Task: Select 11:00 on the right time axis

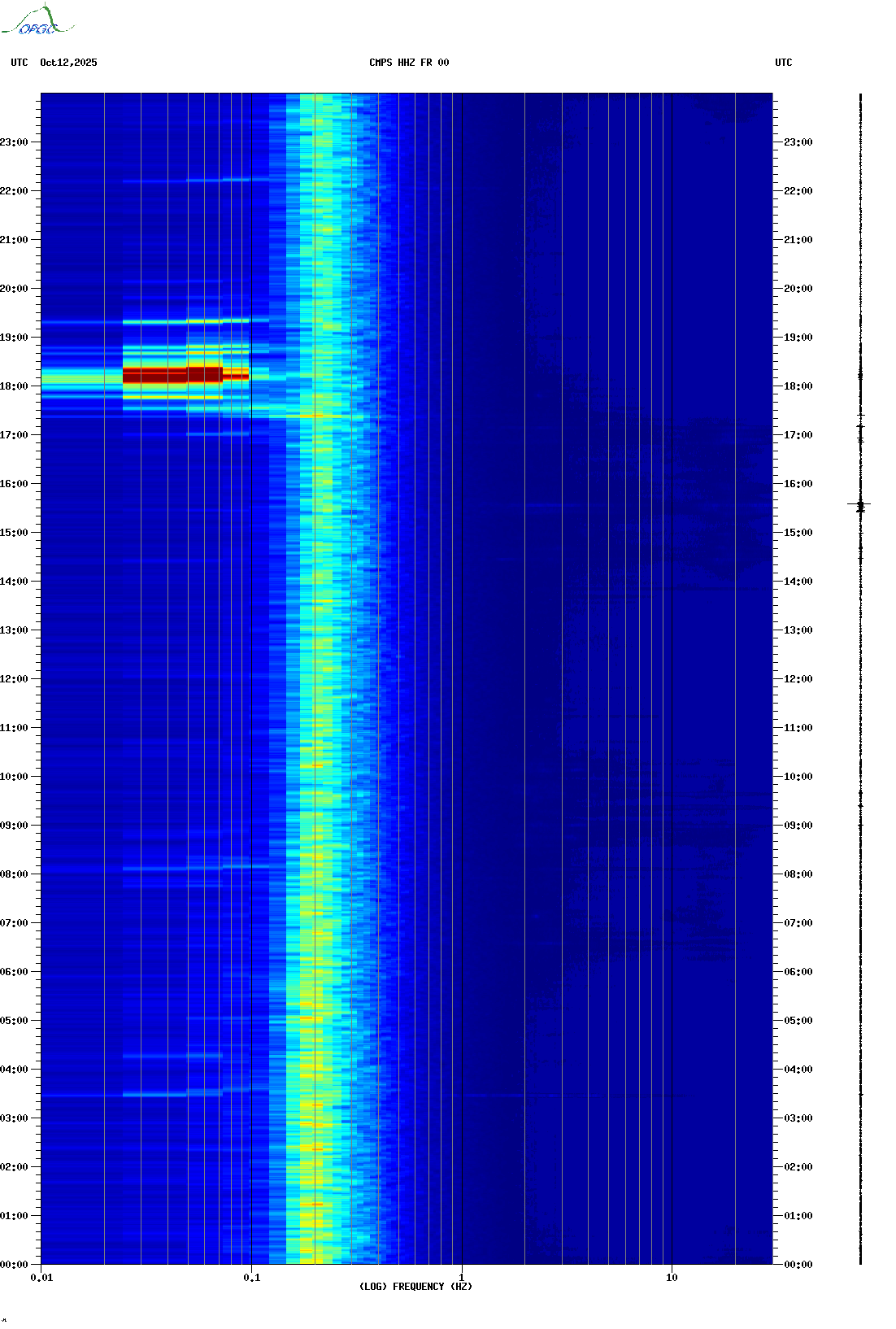Action: tap(798, 728)
